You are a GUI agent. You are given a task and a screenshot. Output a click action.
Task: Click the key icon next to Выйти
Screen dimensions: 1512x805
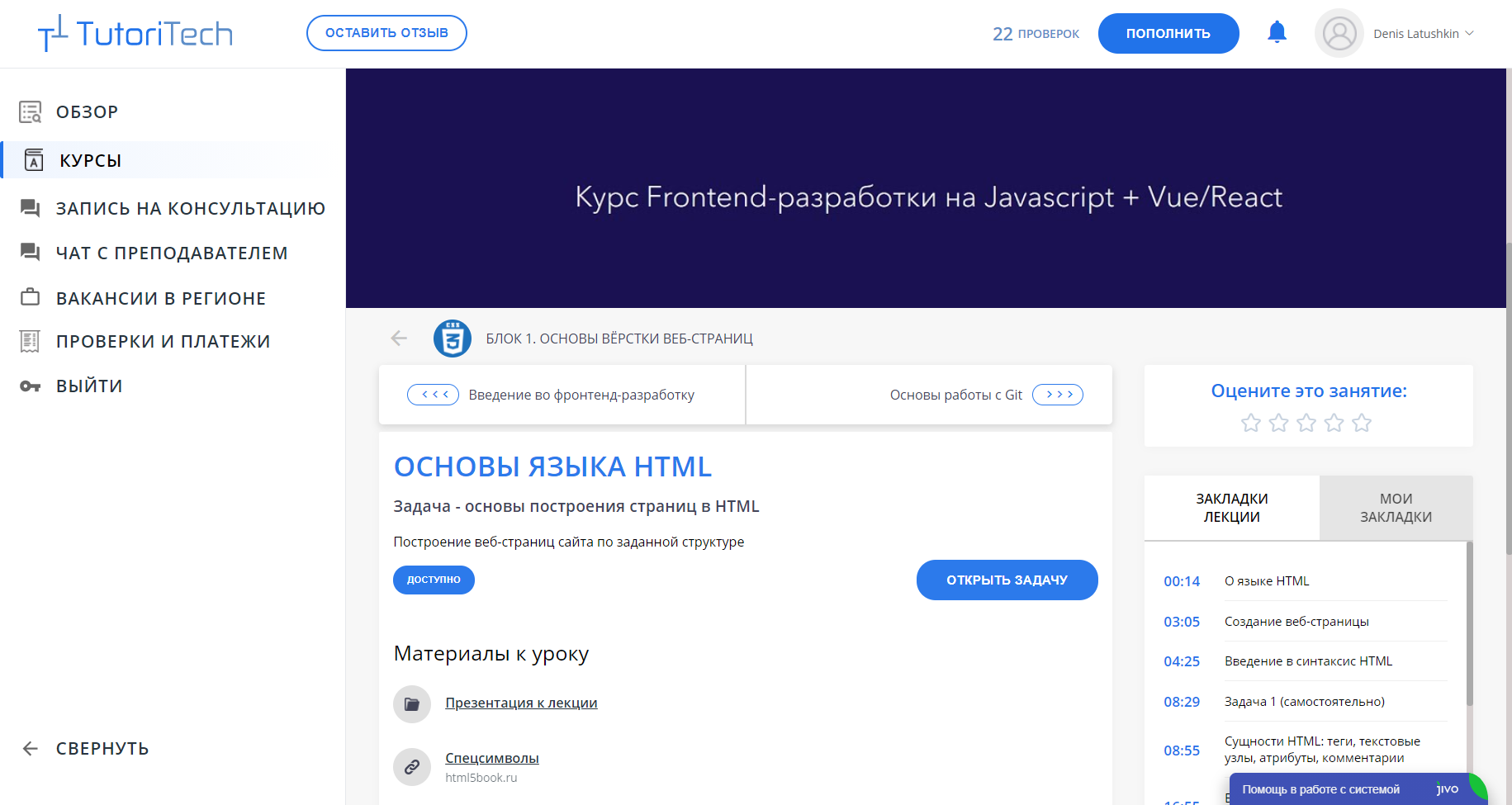(x=31, y=386)
